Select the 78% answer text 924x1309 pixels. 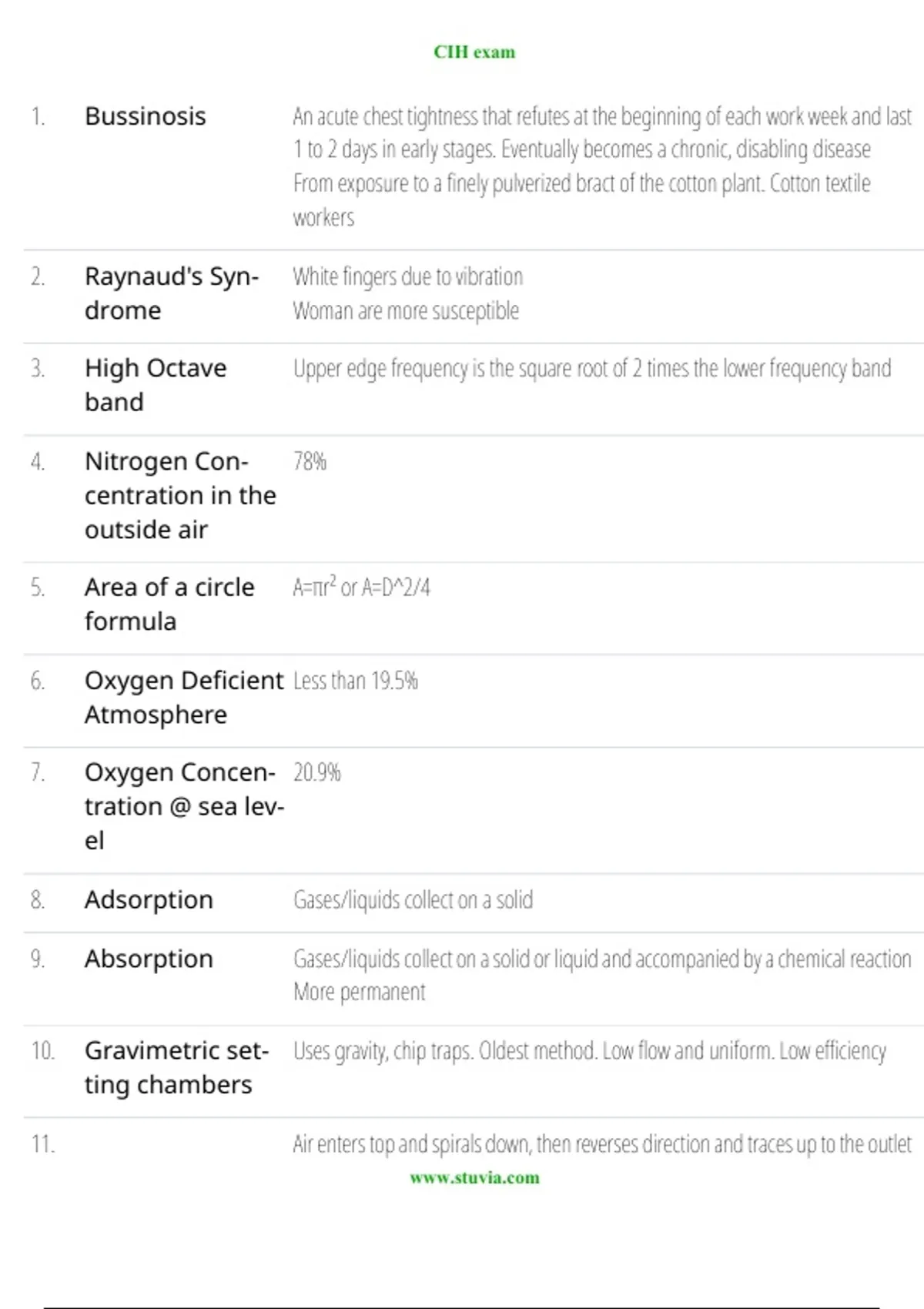(x=310, y=461)
